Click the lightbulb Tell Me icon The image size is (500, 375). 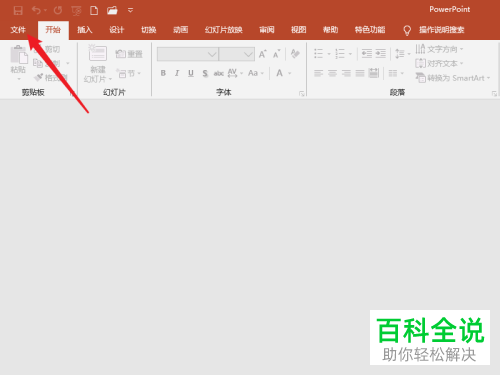407,30
